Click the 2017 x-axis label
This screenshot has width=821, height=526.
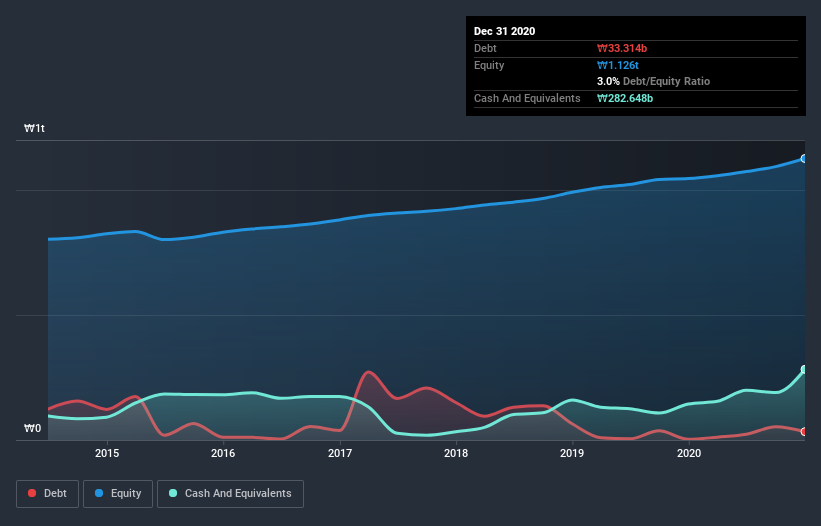(x=340, y=453)
